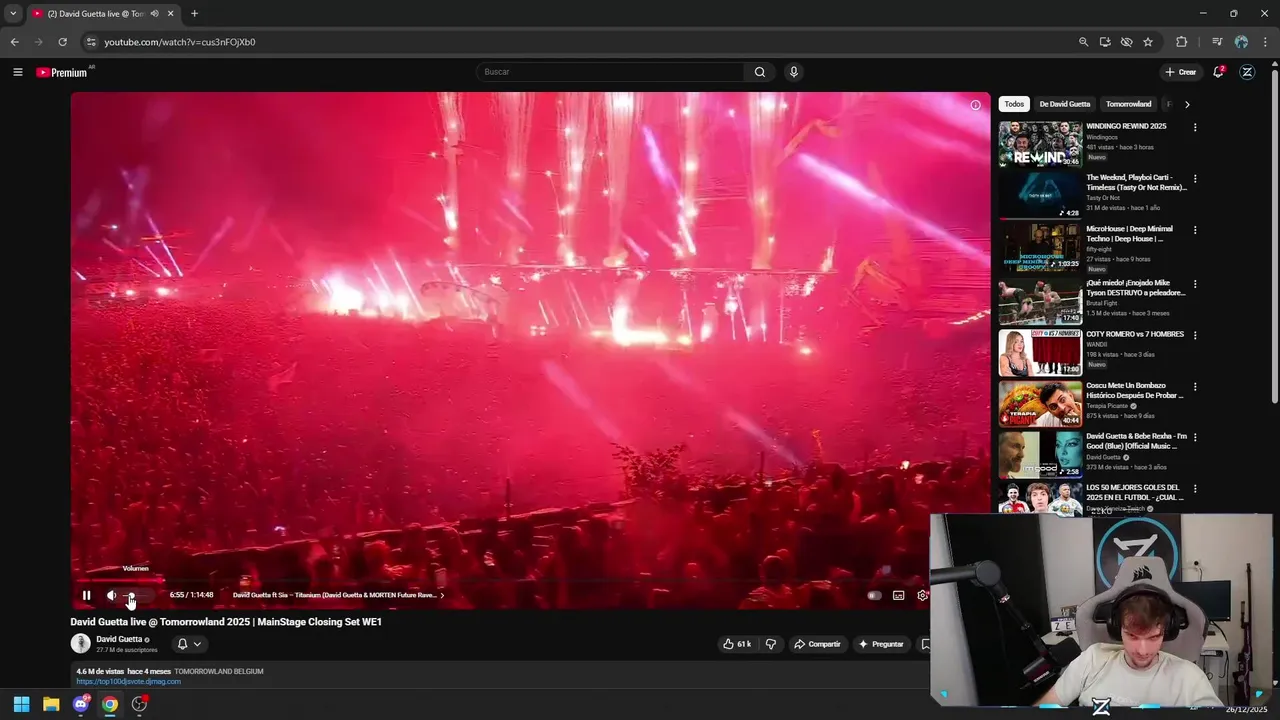The height and width of the screenshot is (720, 1280).
Task: Open the top100djsvote.djmag.com link
Action: (128, 681)
